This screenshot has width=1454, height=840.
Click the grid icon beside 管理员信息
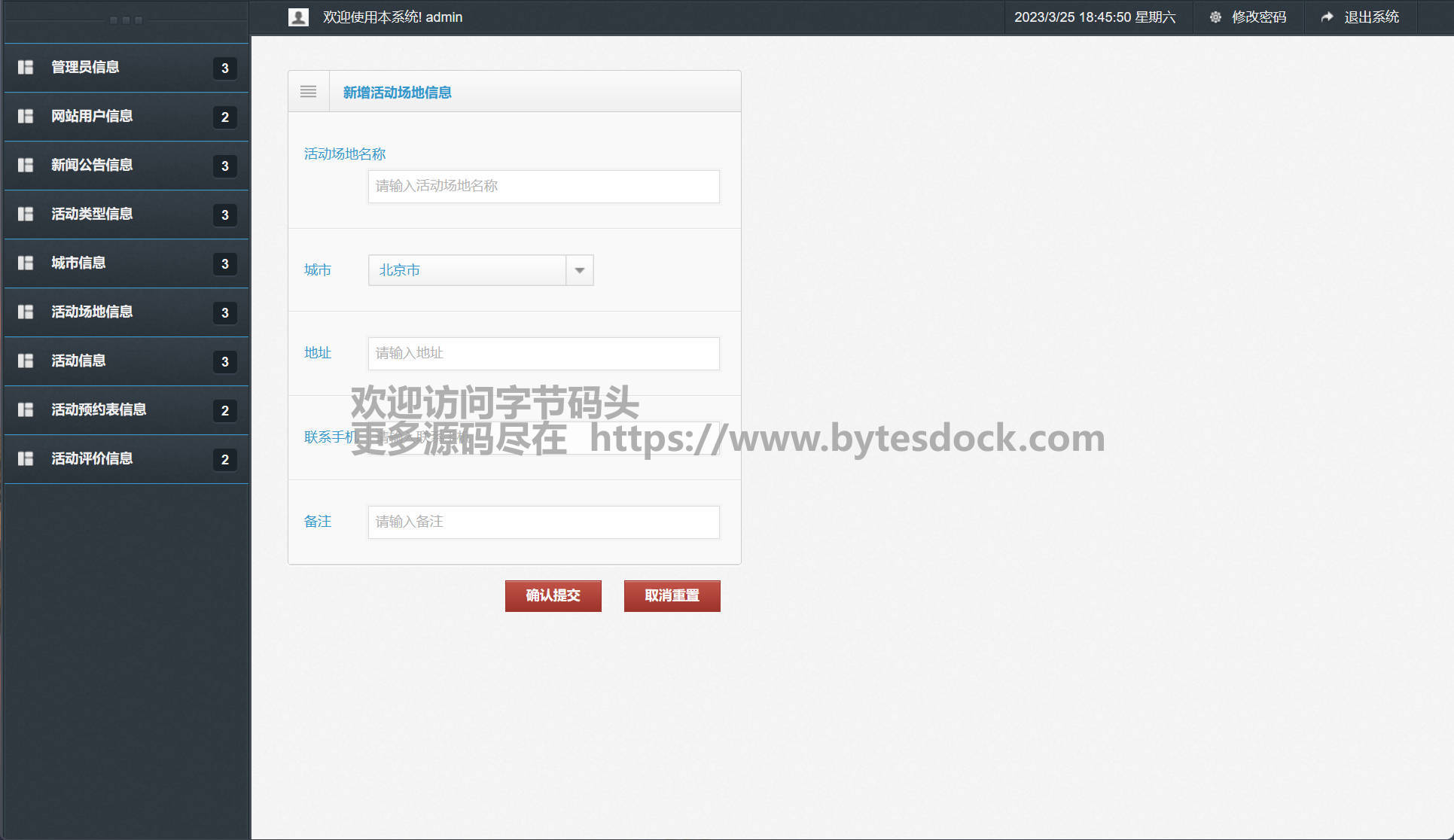click(26, 67)
